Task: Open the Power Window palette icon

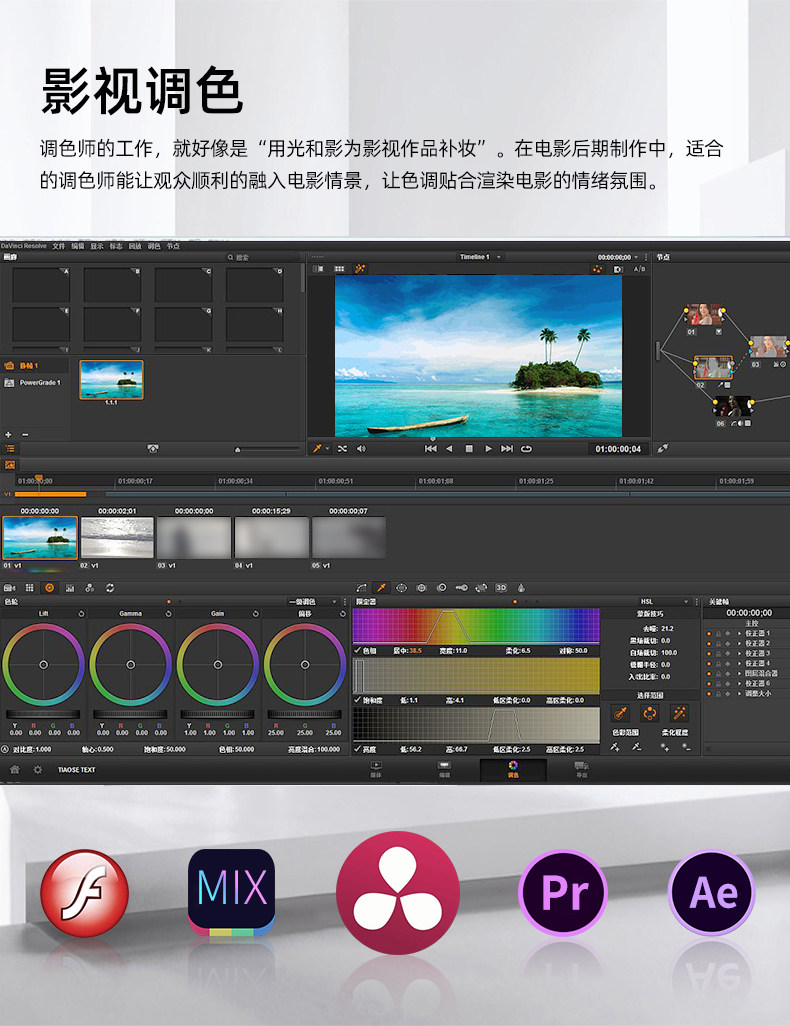Action: (x=401, y=588)
